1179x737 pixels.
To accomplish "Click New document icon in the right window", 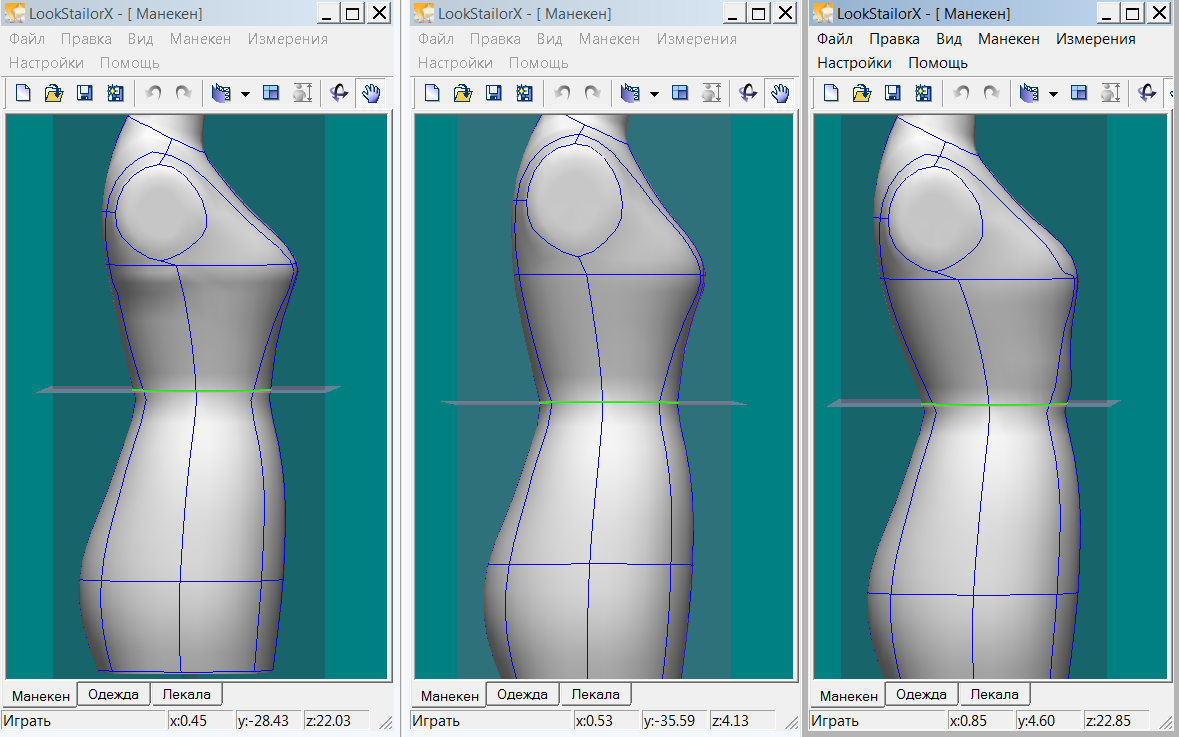I will coord(832,93).
